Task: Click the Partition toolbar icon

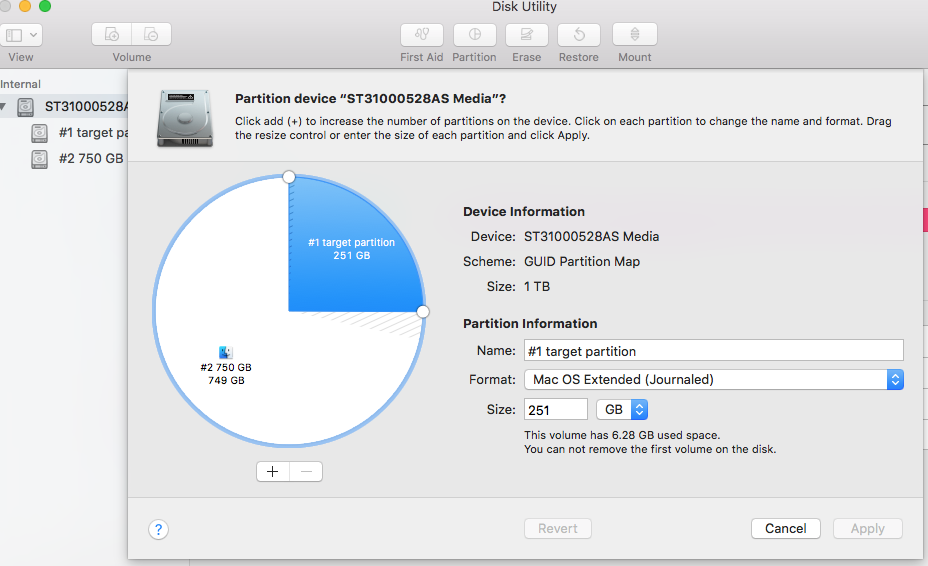Action: (475, 34)
